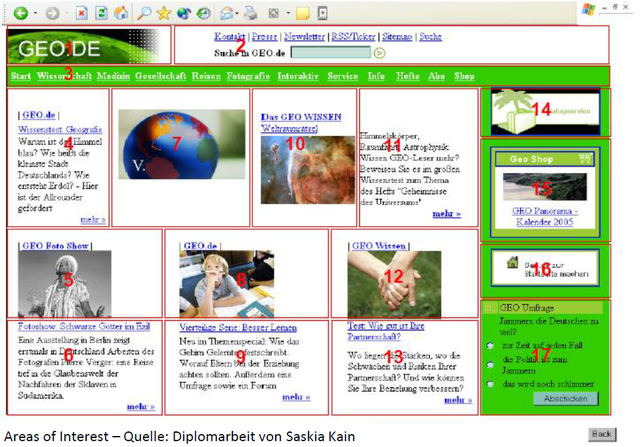Click 'mehr' link under Wissenstest Geografie text
The image size is (640, 447).
point(93,220)
